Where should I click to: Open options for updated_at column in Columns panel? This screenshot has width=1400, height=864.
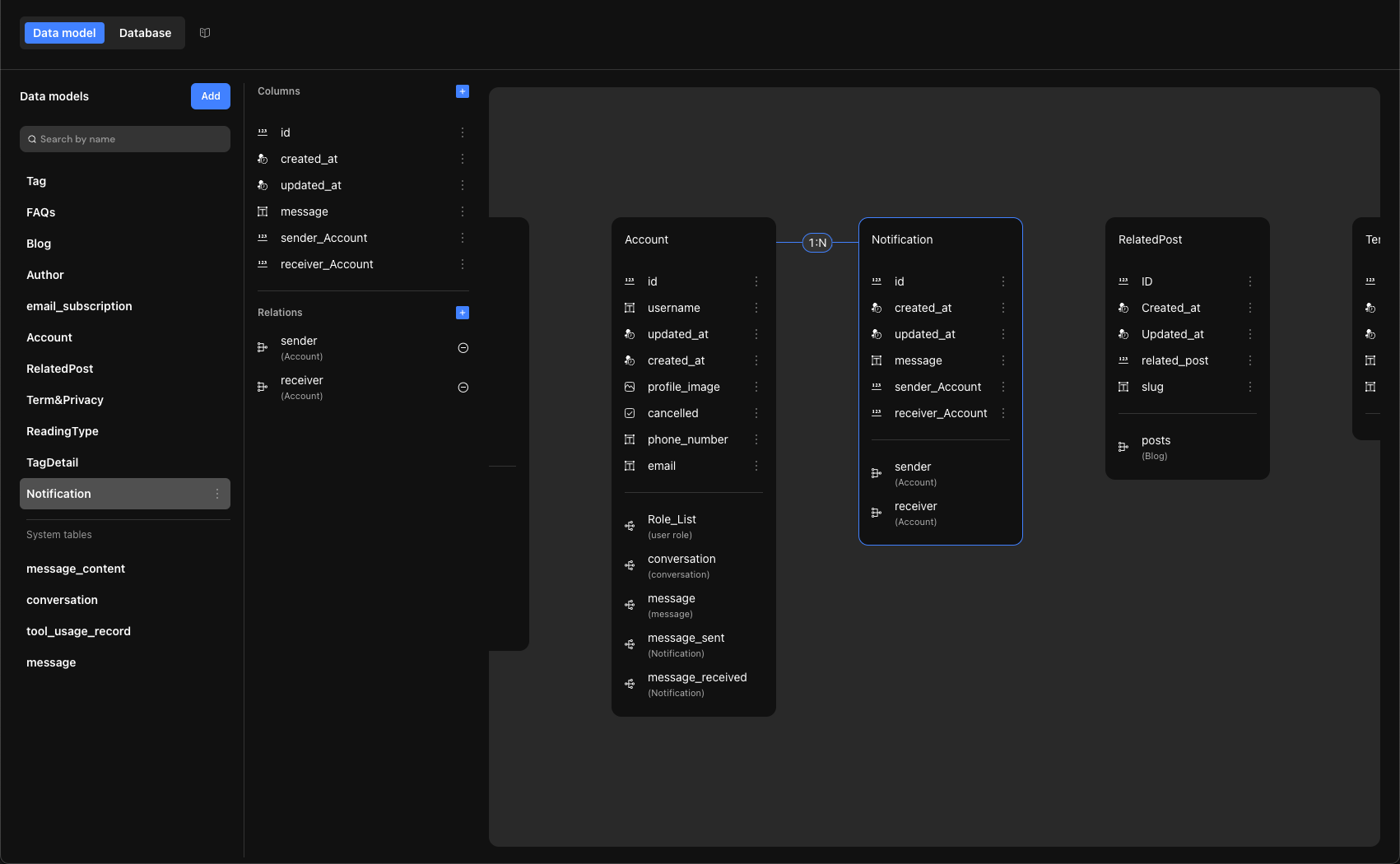pyautogui.click(x=463, y=185)
